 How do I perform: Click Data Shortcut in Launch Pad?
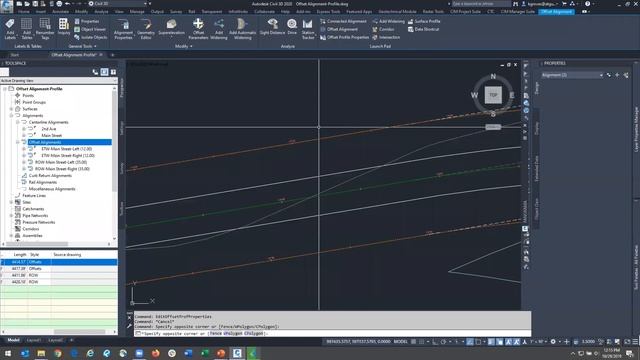423,29
